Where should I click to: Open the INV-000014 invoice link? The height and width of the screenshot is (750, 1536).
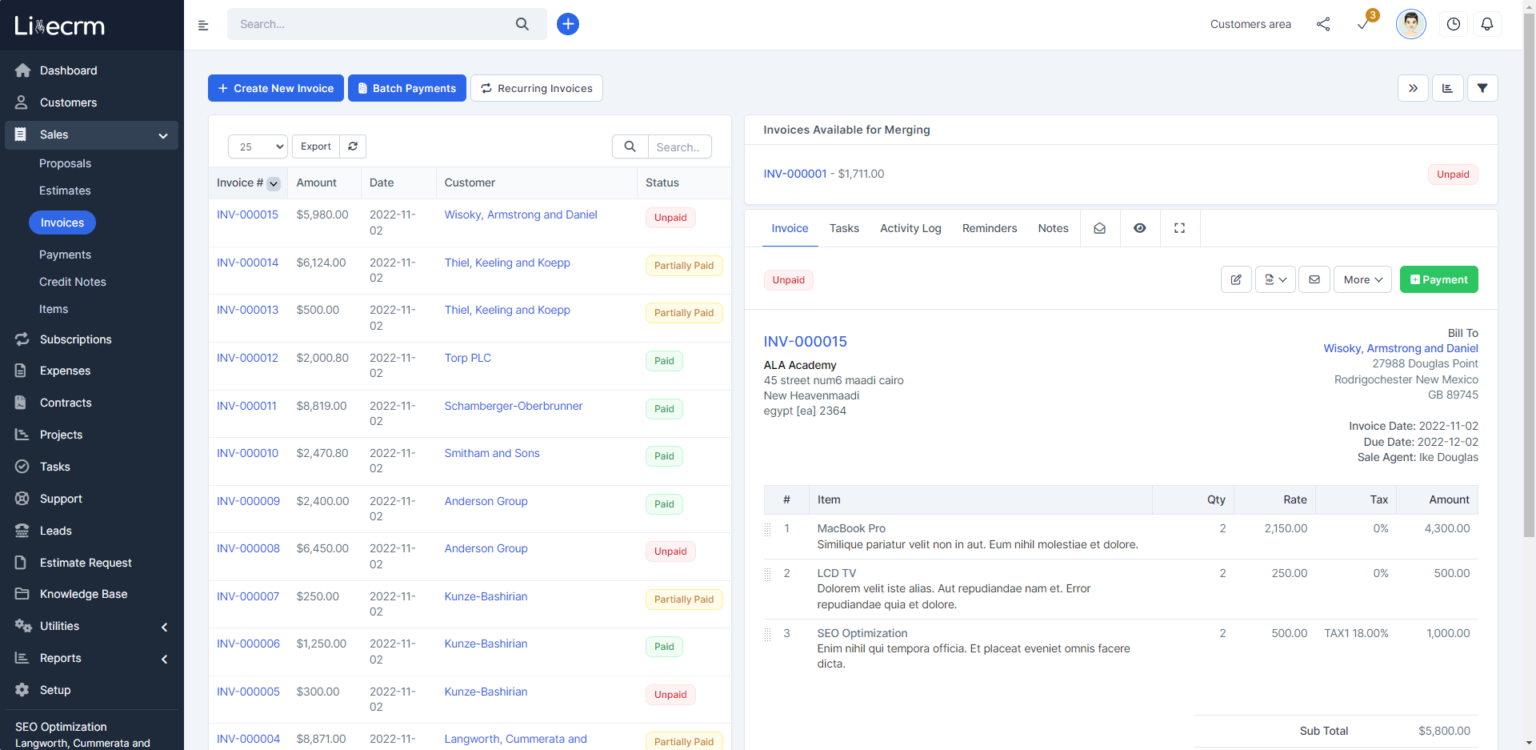coord(247,263)
